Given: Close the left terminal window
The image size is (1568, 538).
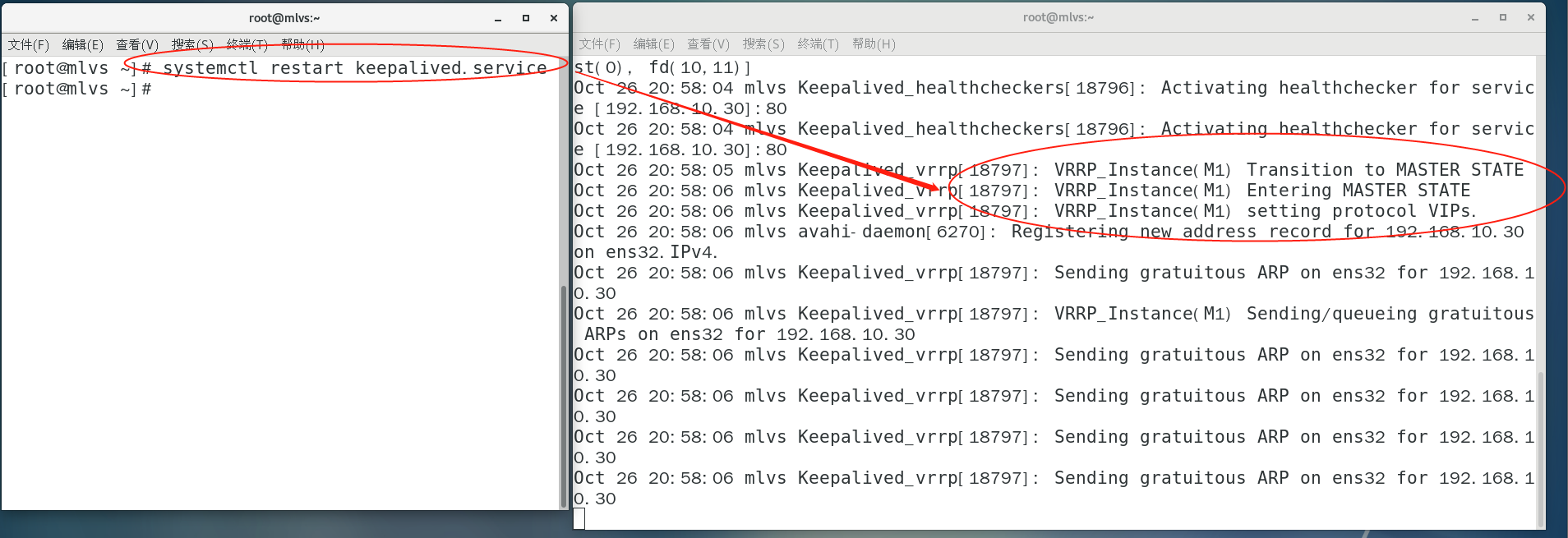Looking at the screenshot, I should tap(554, 18).
